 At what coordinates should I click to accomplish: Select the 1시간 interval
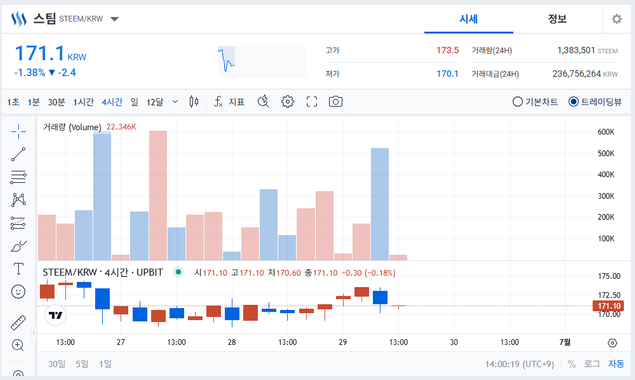83,102
